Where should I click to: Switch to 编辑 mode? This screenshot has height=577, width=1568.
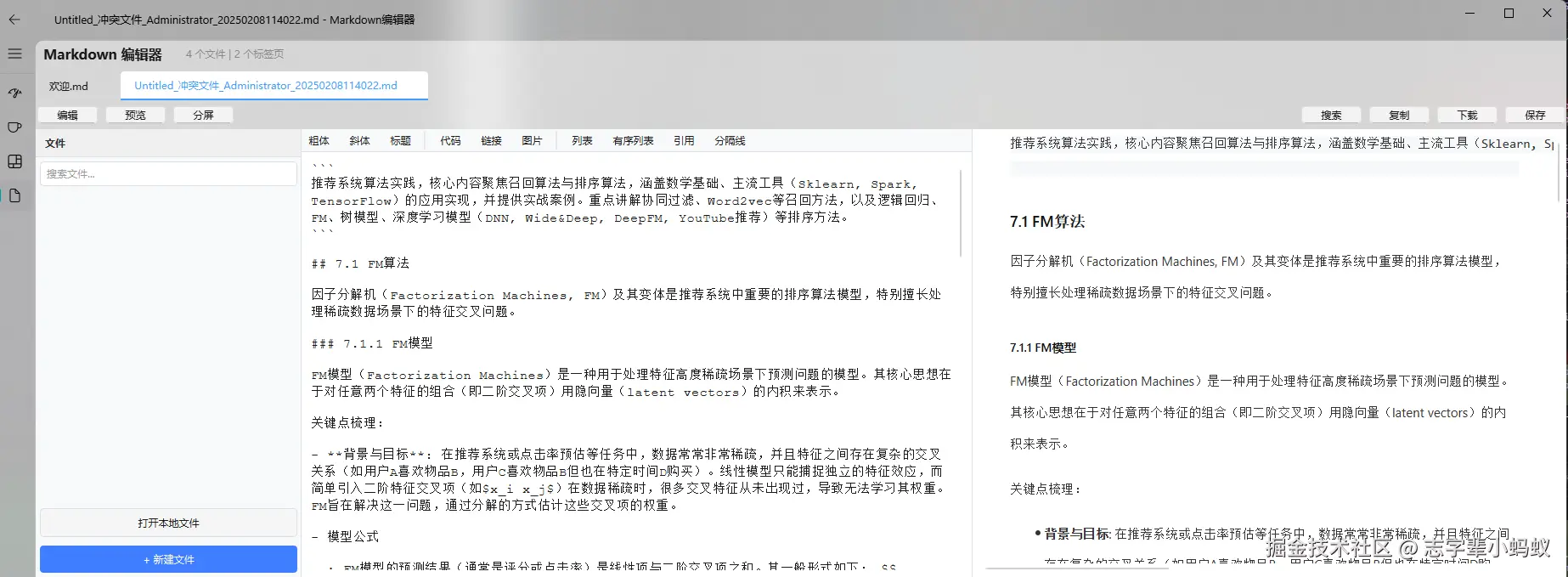tap(67, 115)
